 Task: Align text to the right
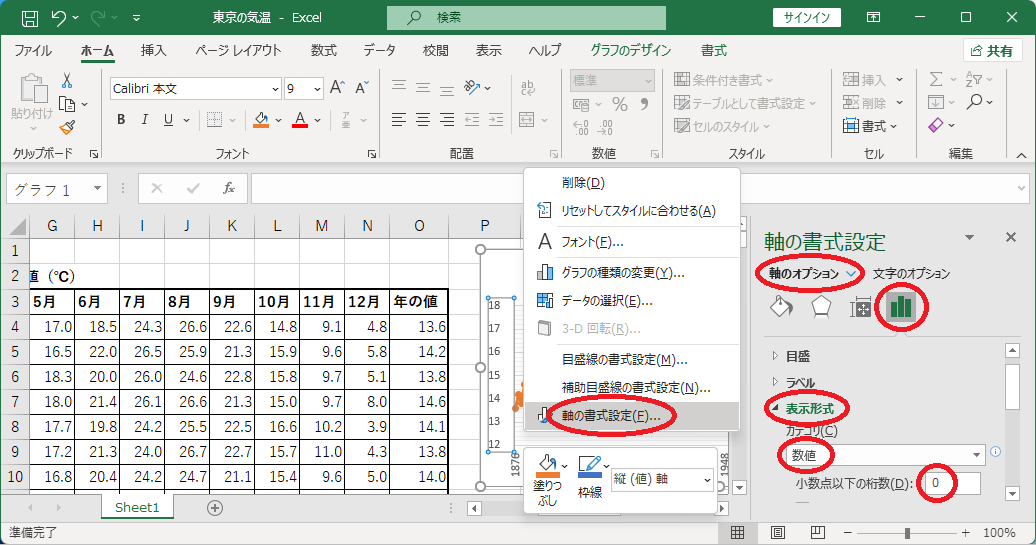pyautogui.click(x=447, y=120)
